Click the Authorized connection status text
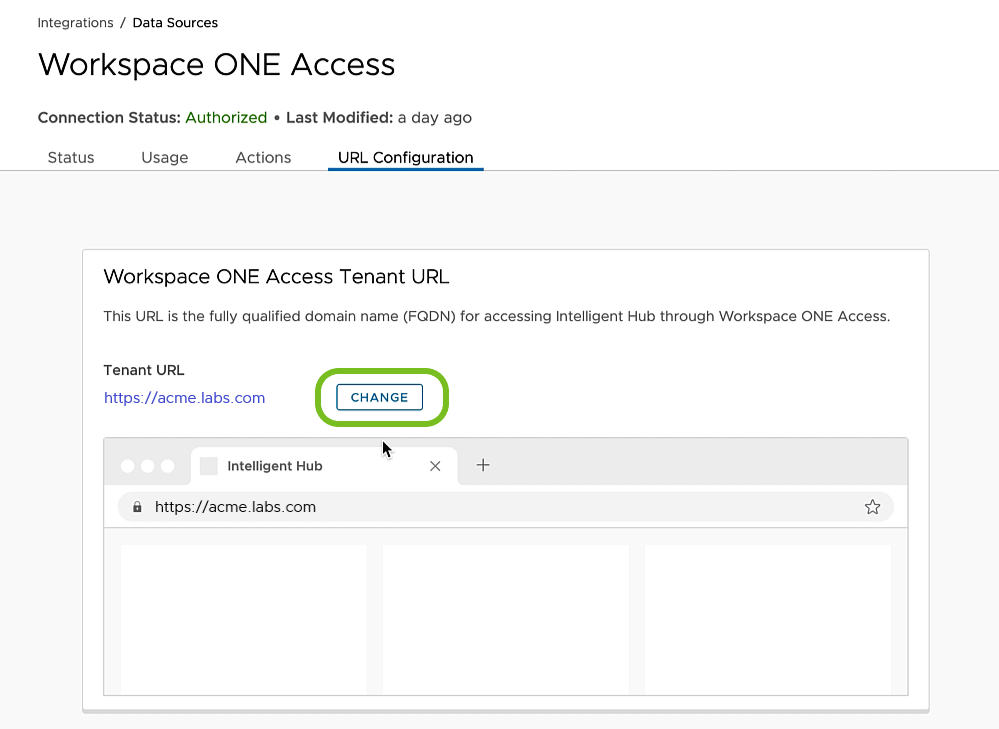 (226, 117)
